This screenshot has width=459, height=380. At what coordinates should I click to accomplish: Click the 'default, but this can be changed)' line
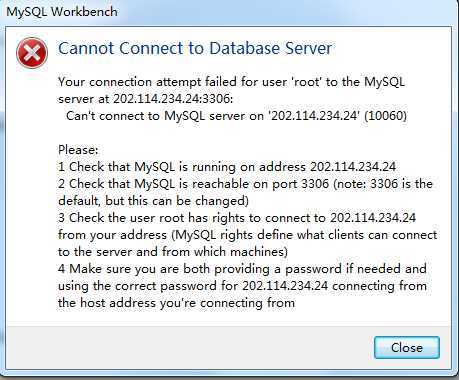[x=153, y=201]
